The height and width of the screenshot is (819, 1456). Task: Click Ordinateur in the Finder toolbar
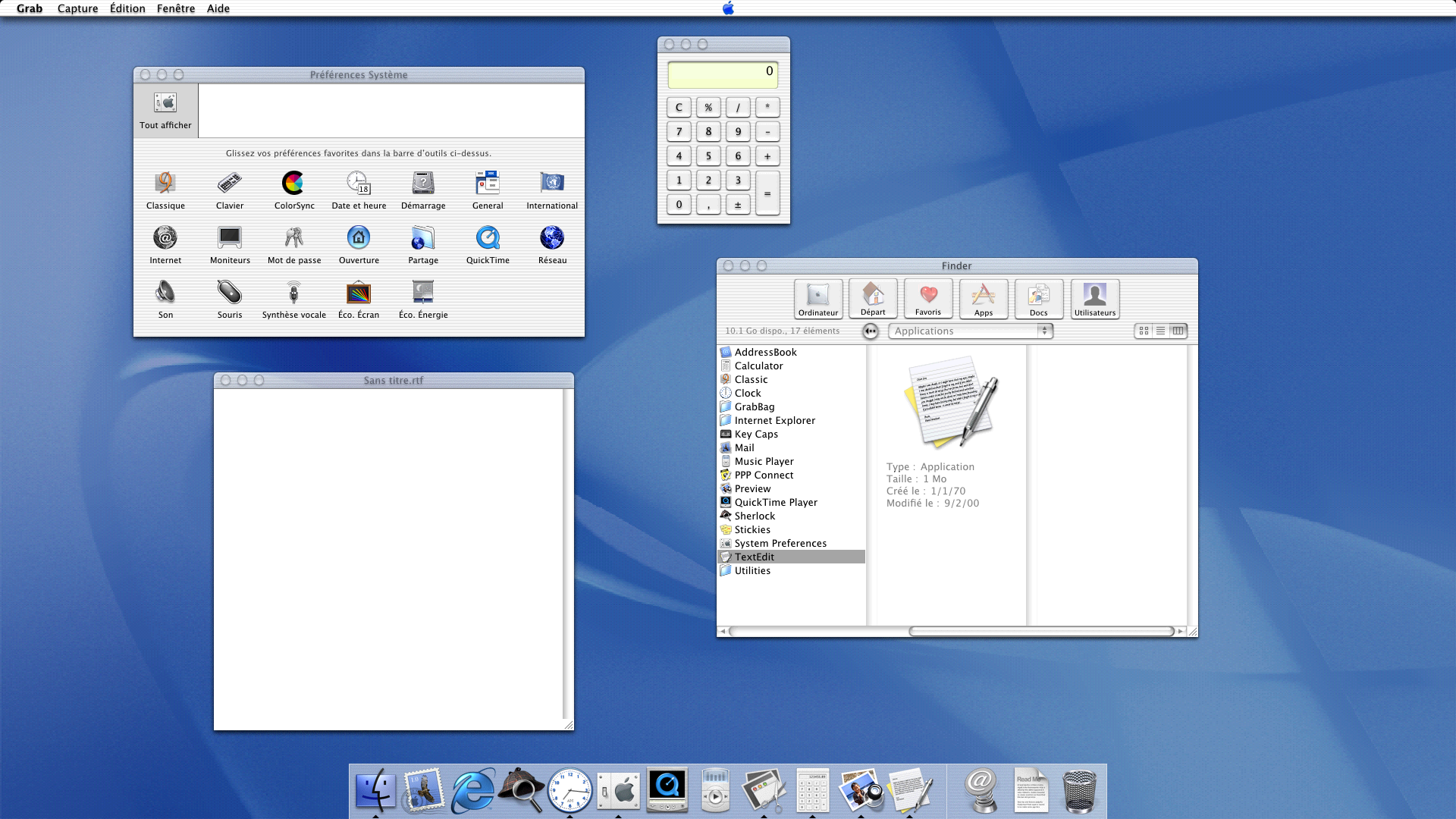coord(818,299)
